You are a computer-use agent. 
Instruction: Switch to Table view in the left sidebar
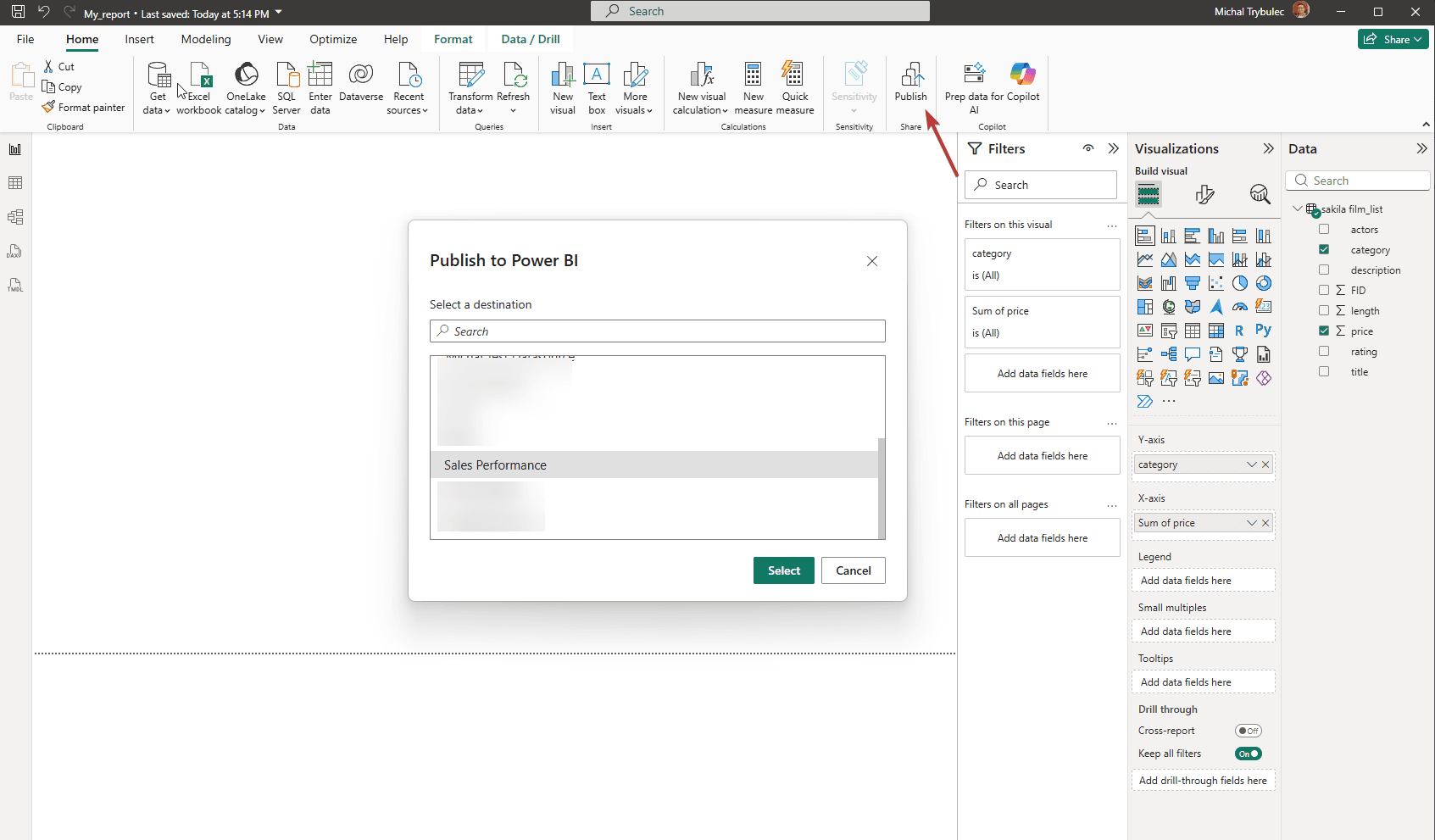tap(15, 183)
